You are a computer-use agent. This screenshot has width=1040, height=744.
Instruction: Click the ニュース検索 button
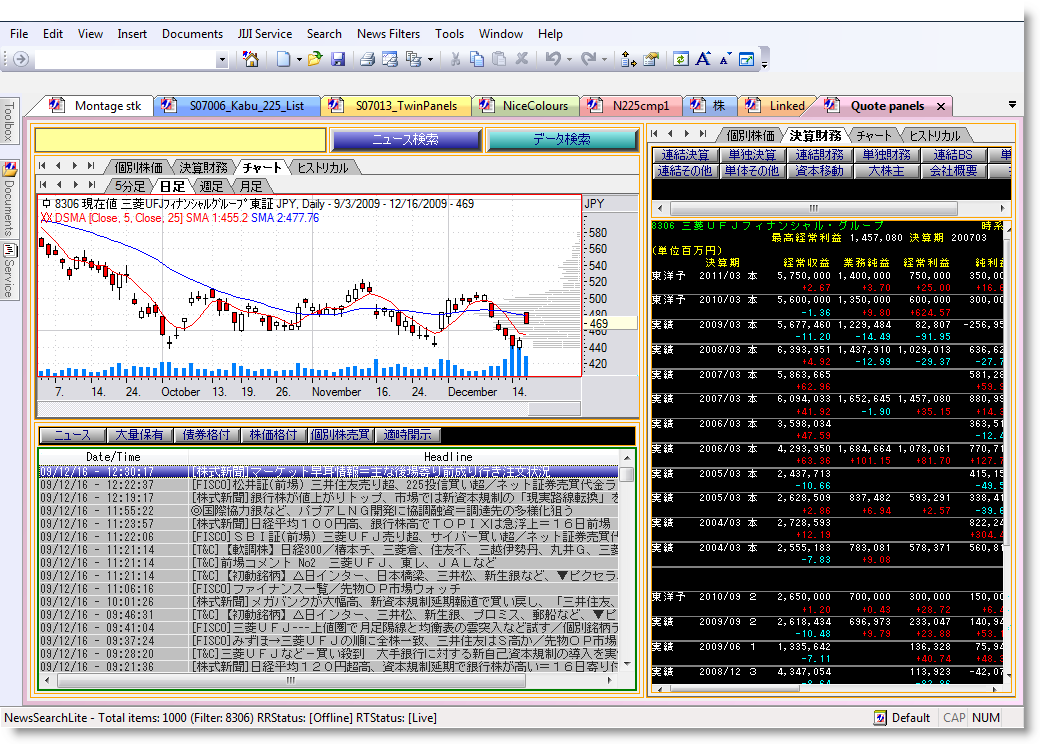405,139
